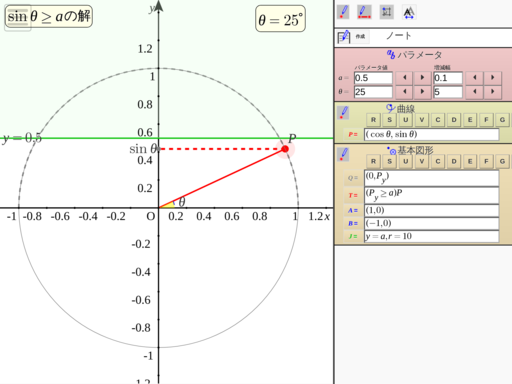Toggle visibility of B= label
Screen dimensions: 512x384
pos(353,223)
